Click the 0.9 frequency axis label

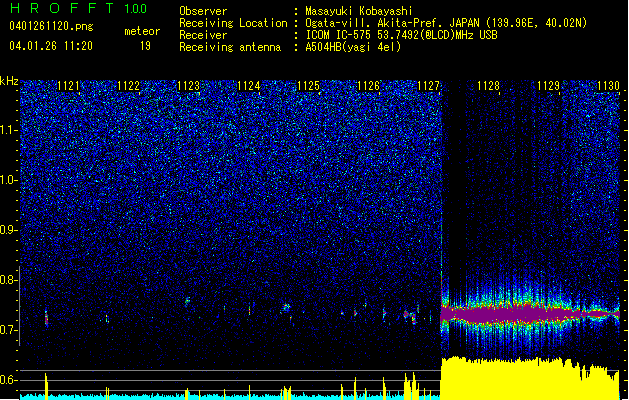[x=9, y=230]
